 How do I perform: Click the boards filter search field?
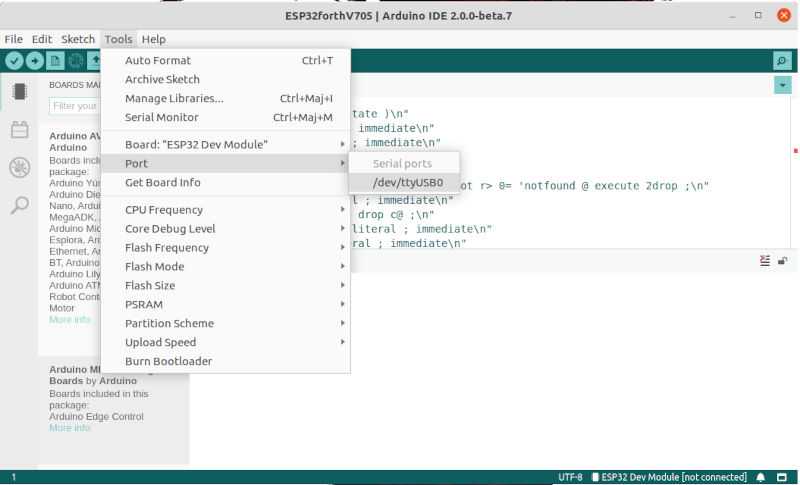click(x=75, y=105)
